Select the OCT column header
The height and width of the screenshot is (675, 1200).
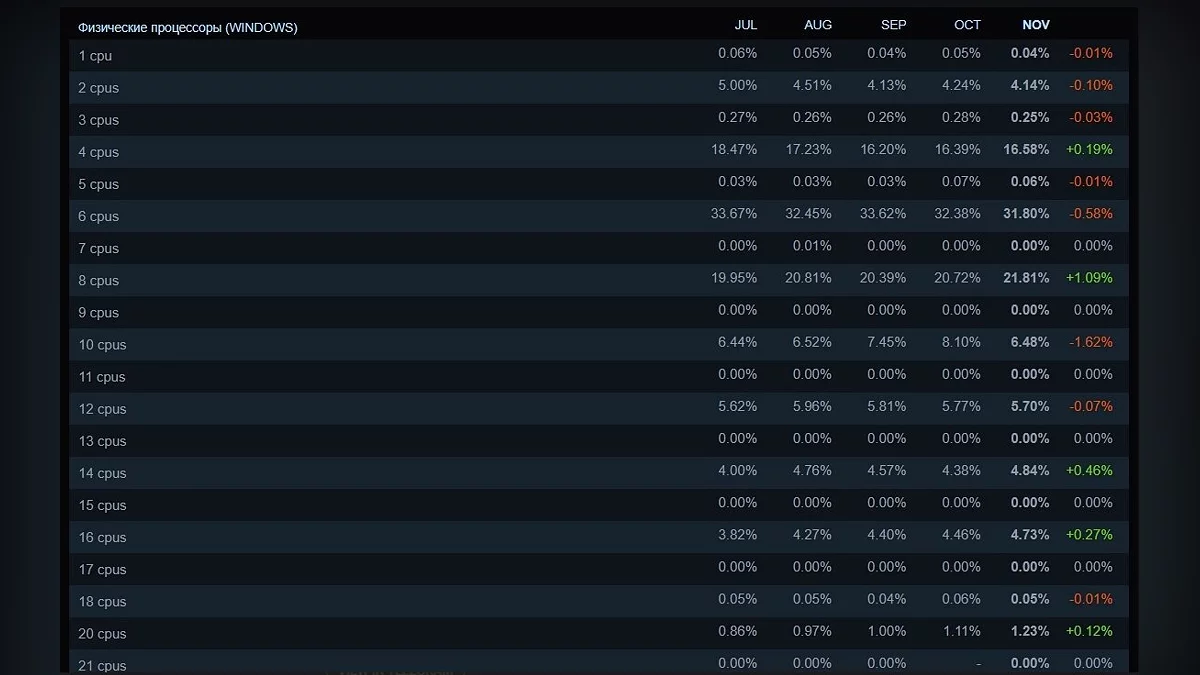click(x=967, y=25)
